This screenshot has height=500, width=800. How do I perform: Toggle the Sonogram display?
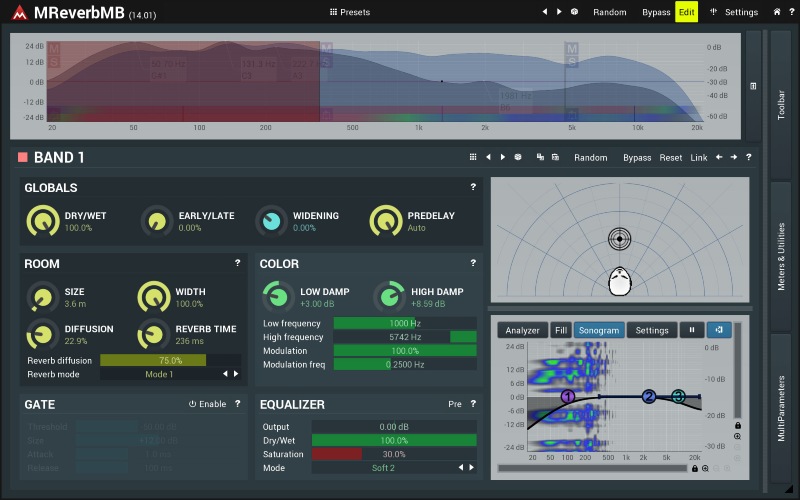coord(599,330)
